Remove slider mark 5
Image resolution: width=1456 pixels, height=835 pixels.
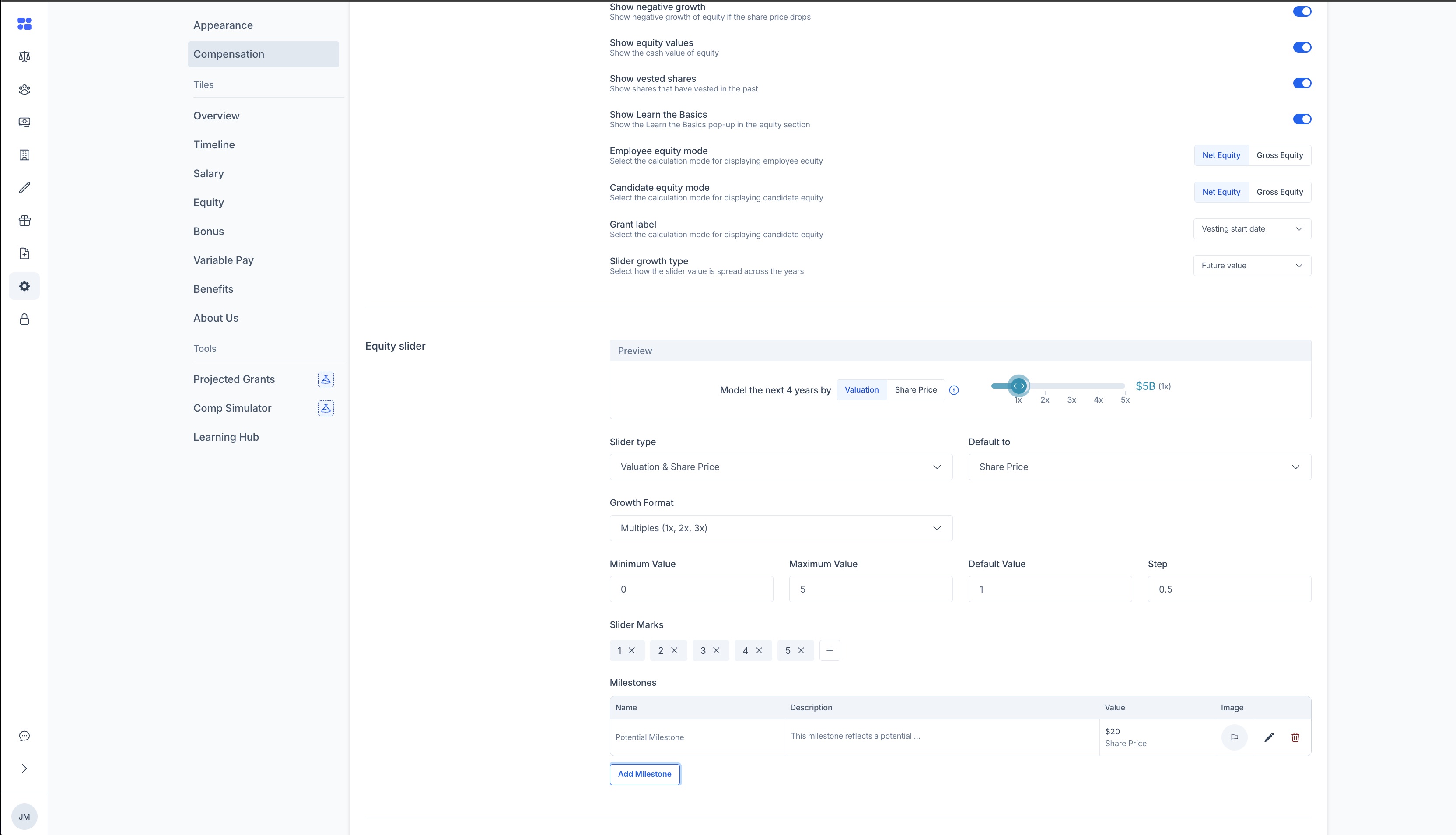tap(801, 650)
